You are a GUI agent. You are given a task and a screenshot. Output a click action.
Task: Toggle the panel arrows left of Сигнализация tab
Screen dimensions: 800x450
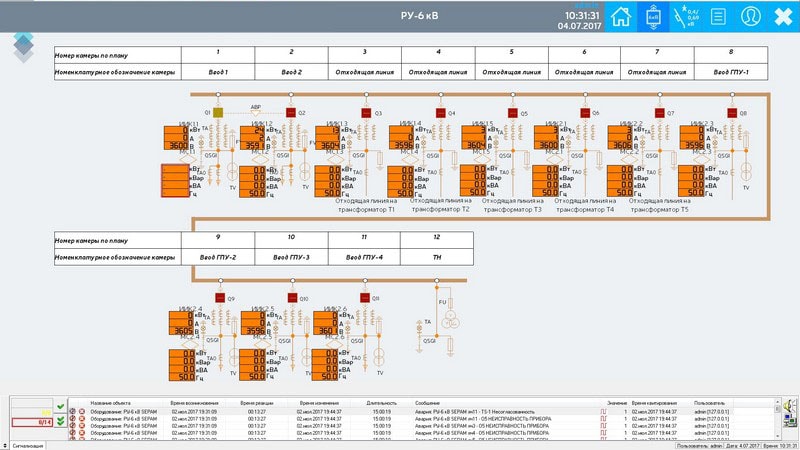pos(5,446)
